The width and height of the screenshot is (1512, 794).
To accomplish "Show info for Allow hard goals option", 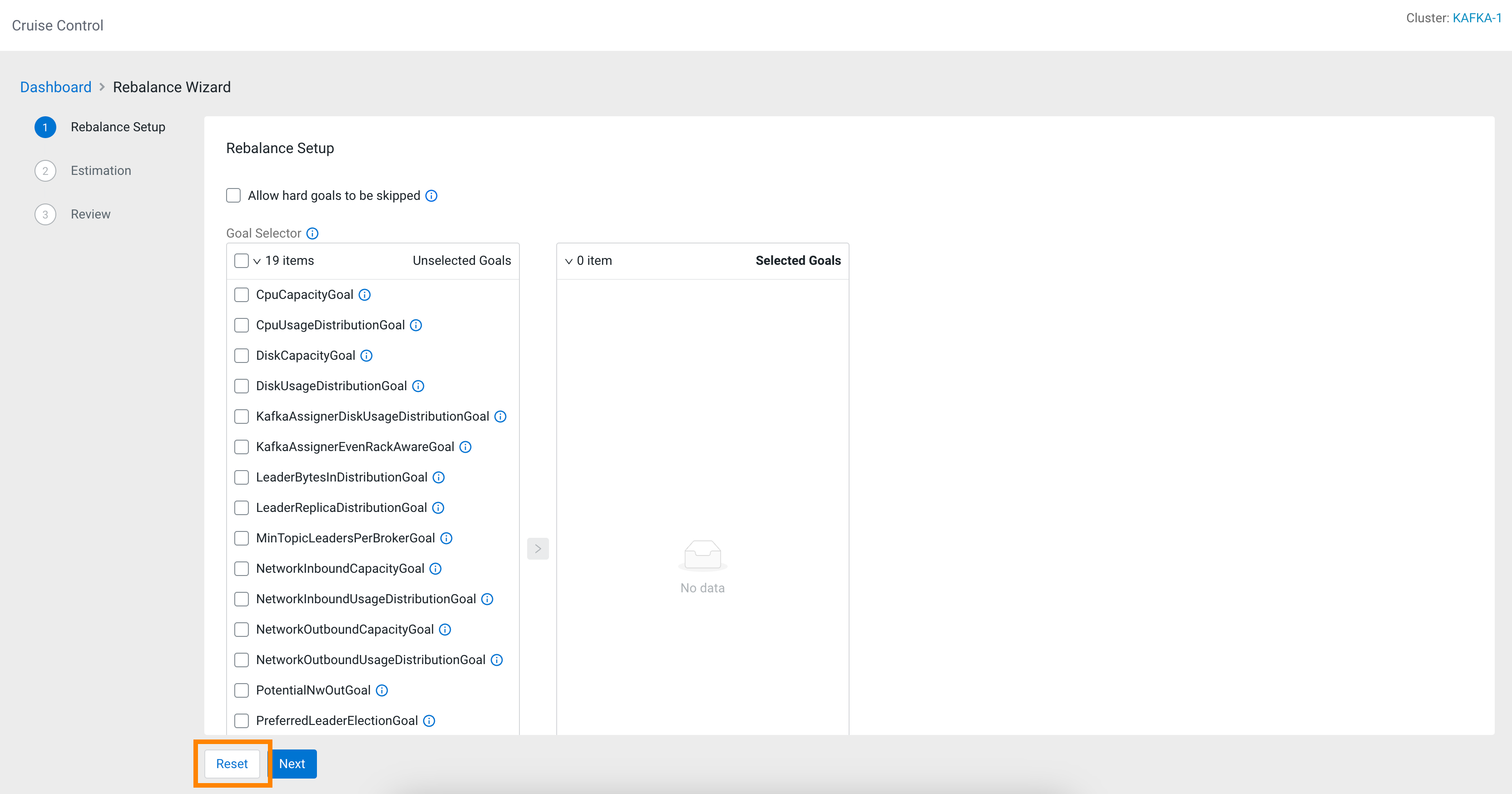I will click(431, 196).
